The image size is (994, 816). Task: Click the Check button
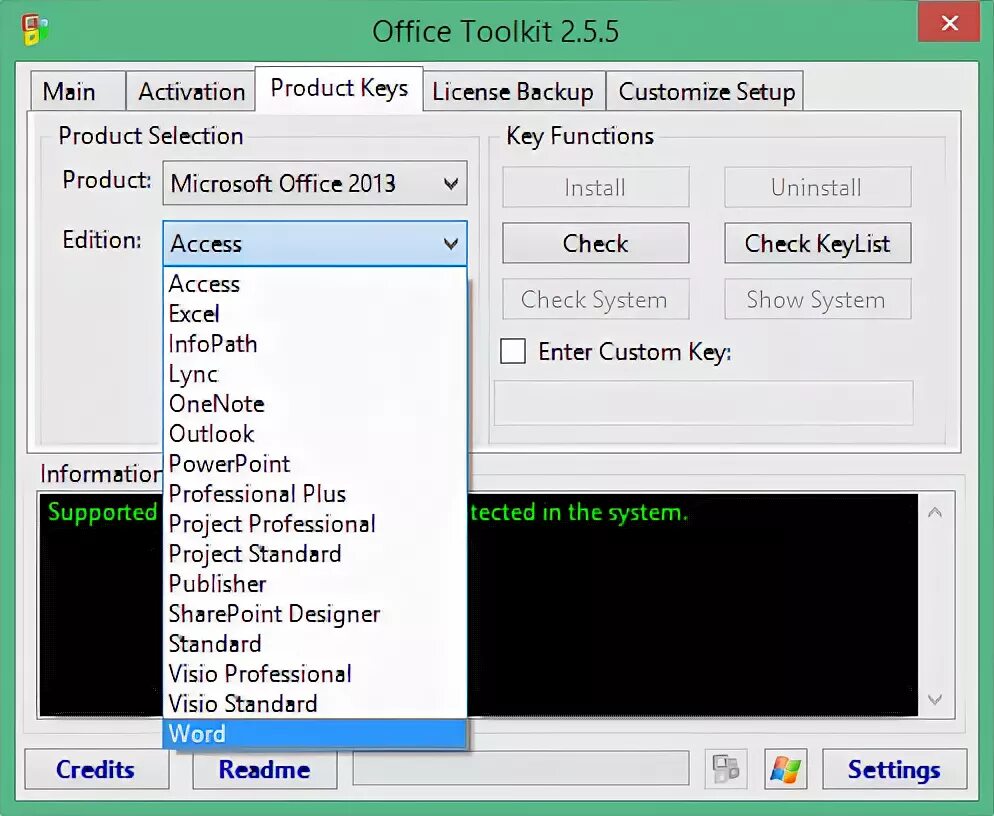[x=596, y=243]
